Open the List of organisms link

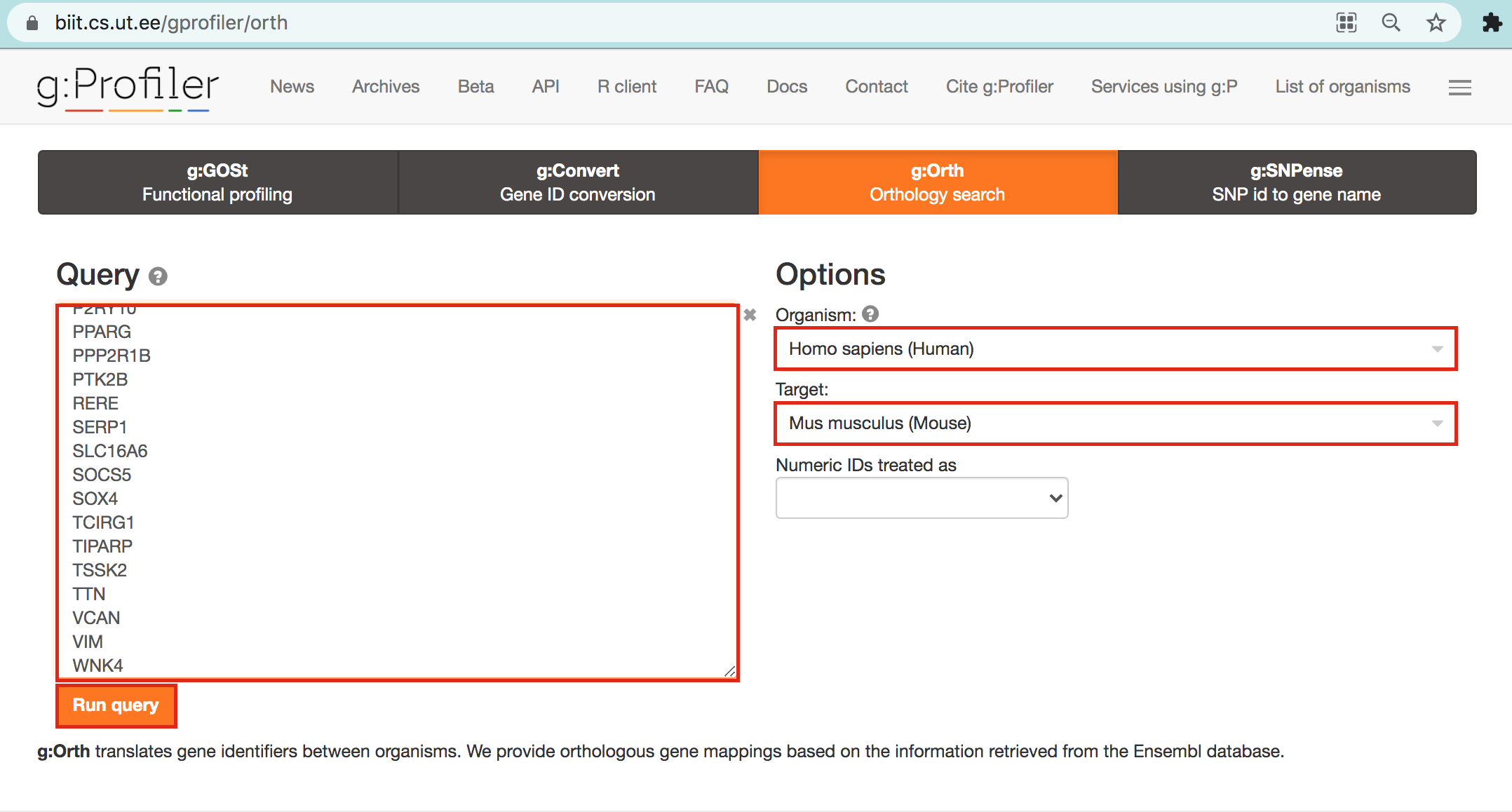(1342, 86)
